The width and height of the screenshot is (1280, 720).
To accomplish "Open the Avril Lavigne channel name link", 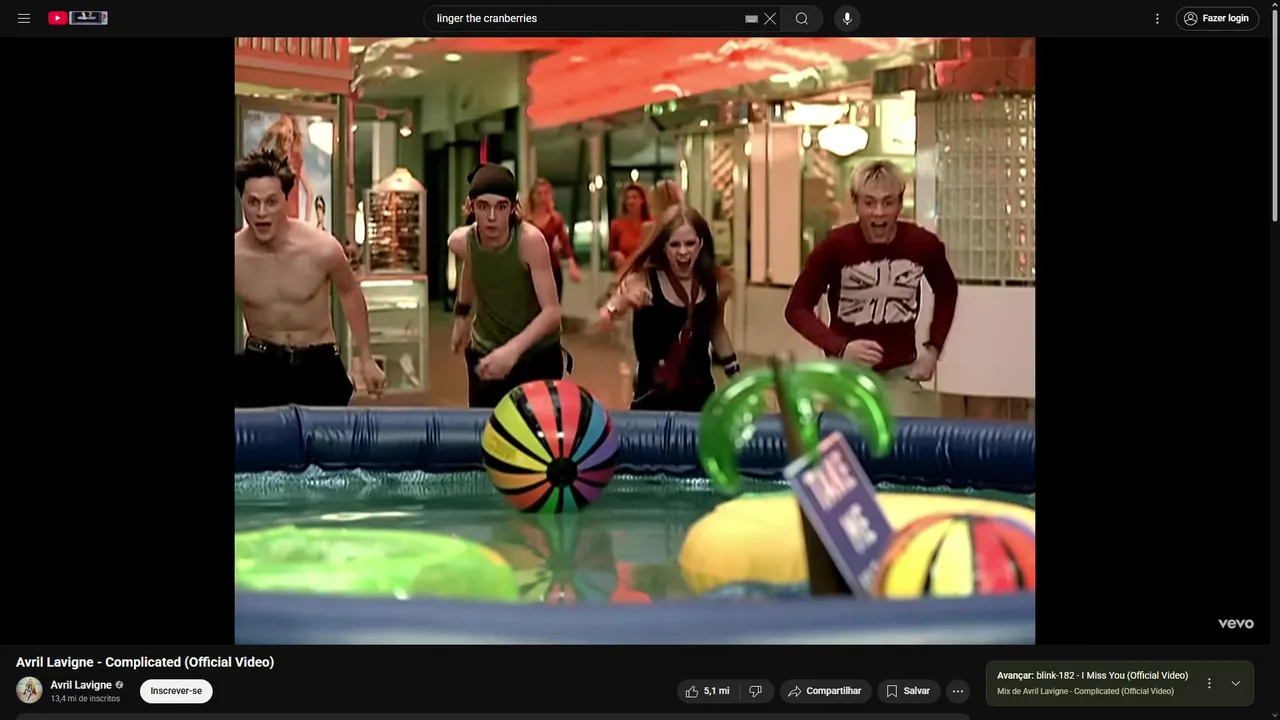I will 81,685.
